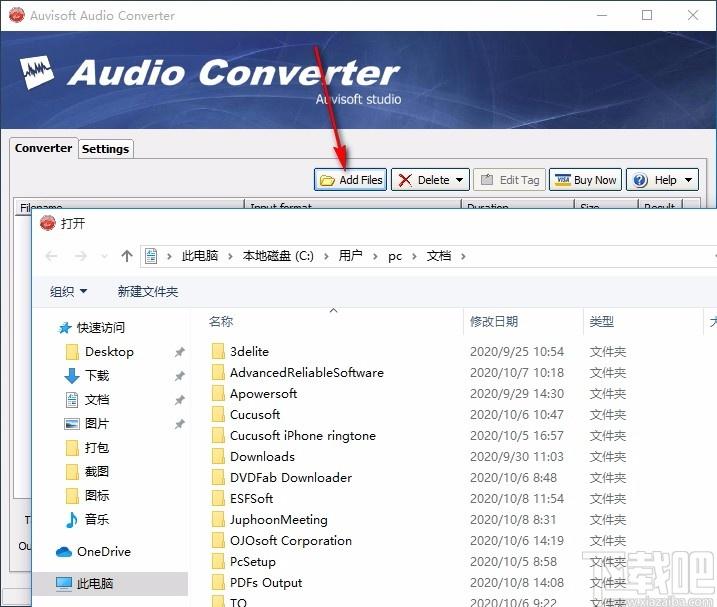Image resolution: width=717 pixels, height=607 pixels.
Task: Select 下载 in quick access
Action: coord(97,376)
